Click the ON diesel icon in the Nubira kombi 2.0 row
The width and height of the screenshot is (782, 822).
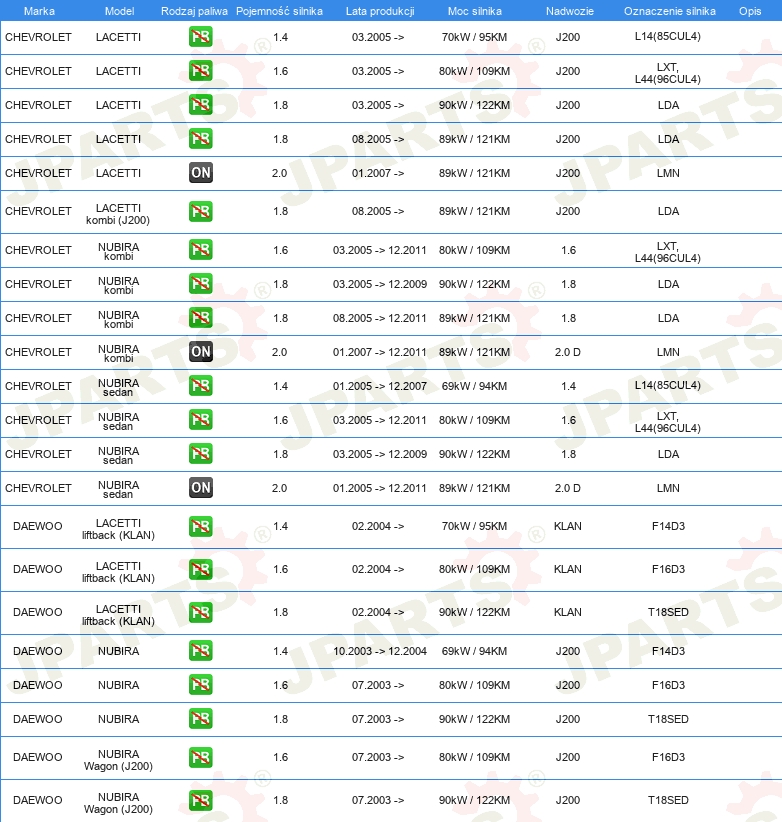tap(201, 352)
